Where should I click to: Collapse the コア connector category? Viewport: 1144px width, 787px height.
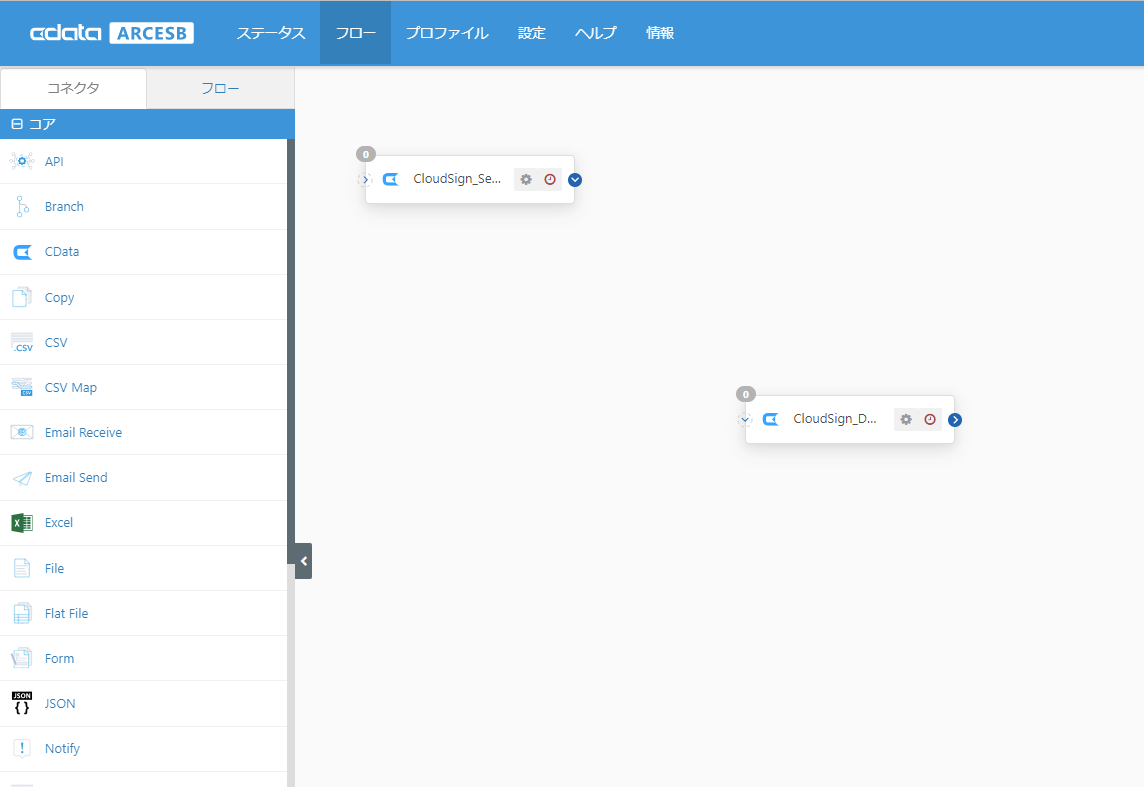click(18, 124)
